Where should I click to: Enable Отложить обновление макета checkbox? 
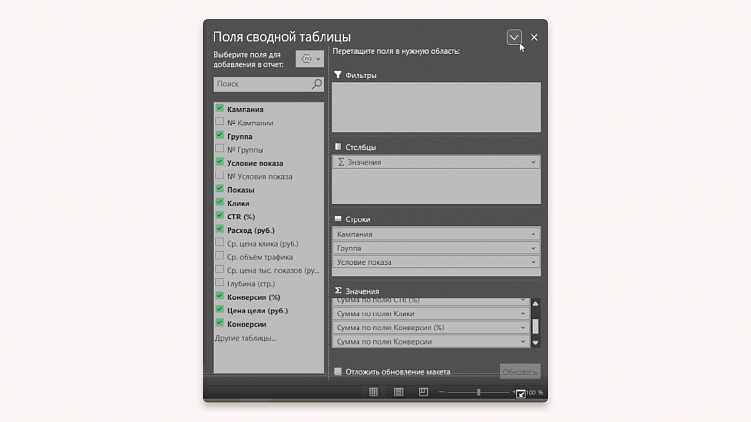(x=338, y=371)
